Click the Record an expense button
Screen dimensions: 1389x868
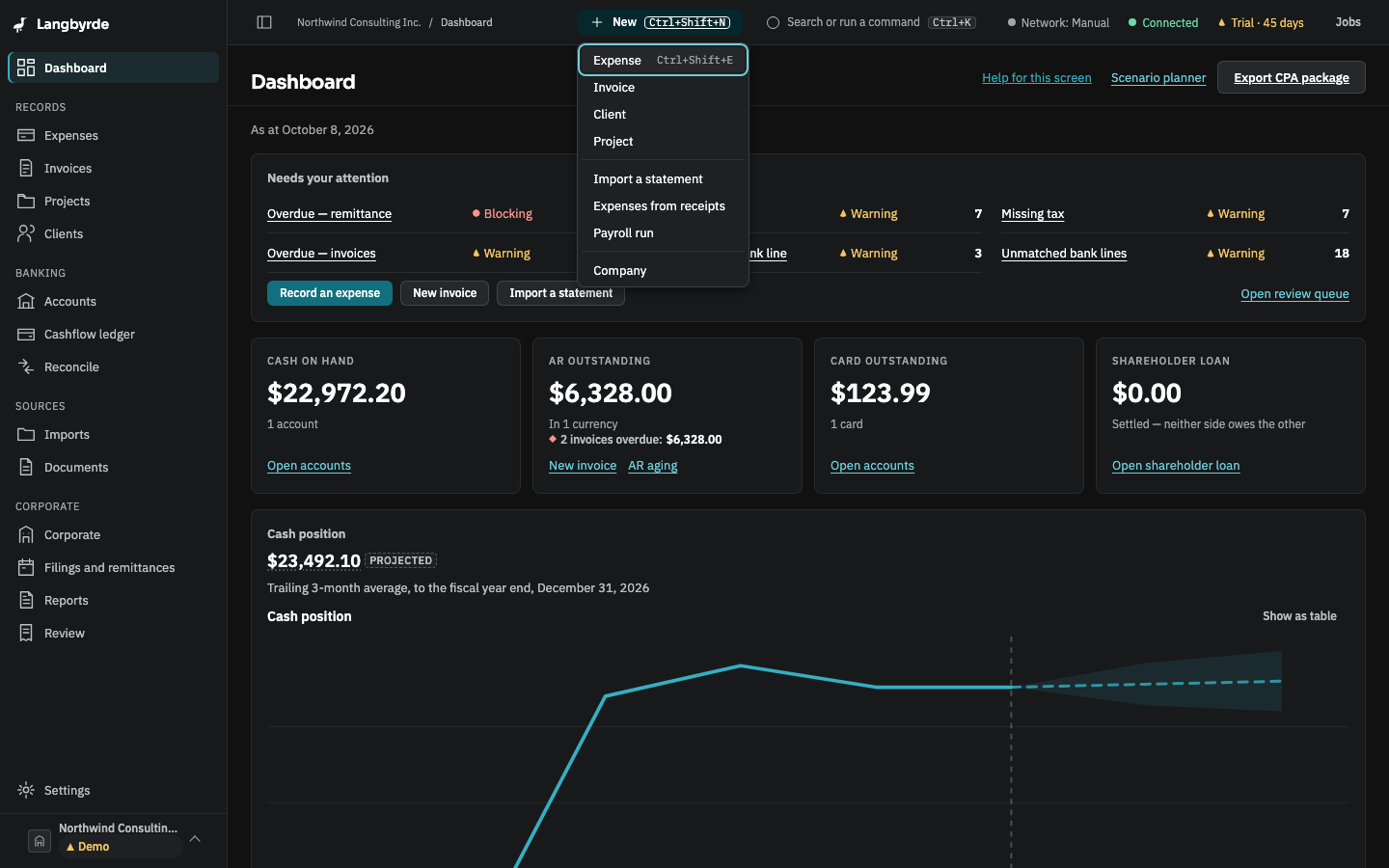click(330, 293)
